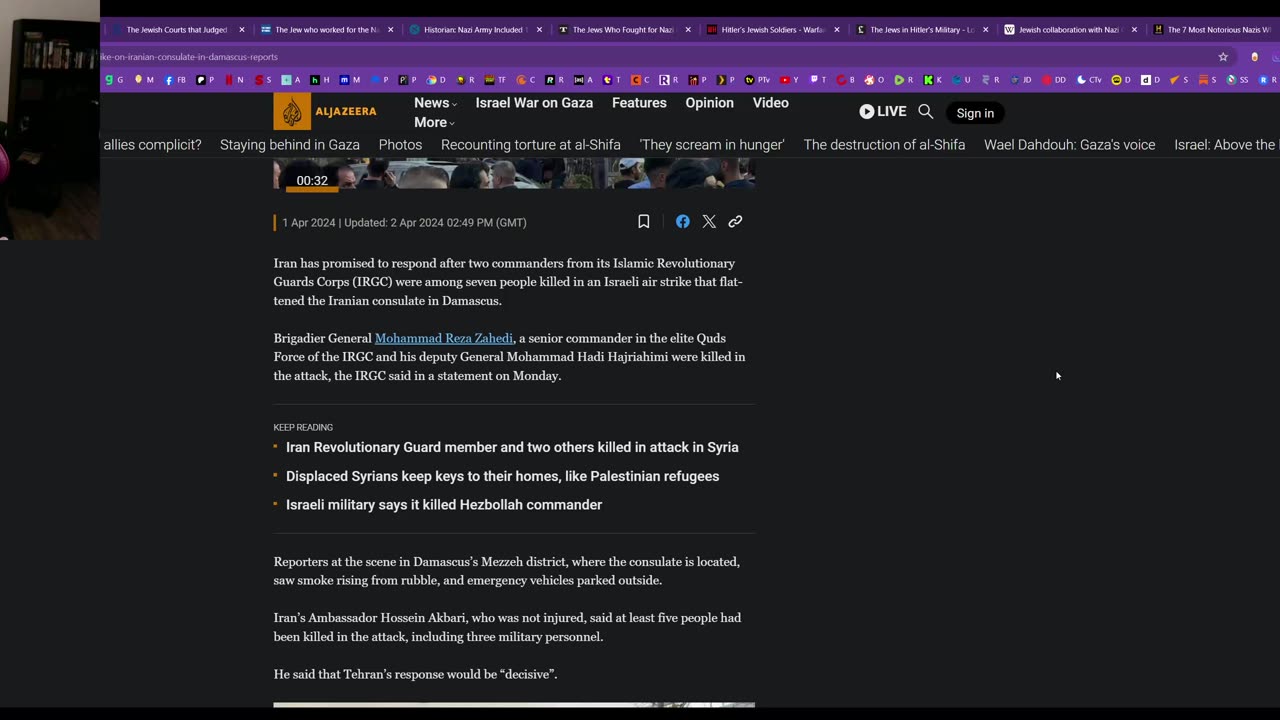This screenshot has height=720, width=1280.
Task: Open 'Wael Dahdouh: Gaza's voice' topic
Action: coord(1069,145)
